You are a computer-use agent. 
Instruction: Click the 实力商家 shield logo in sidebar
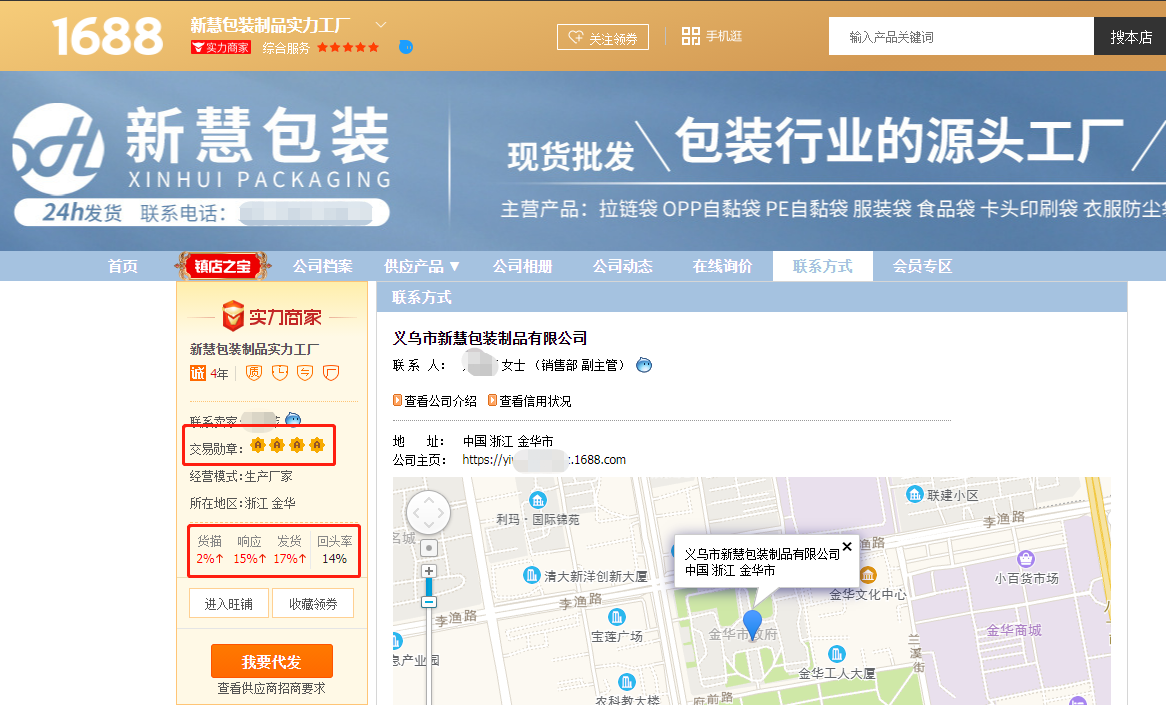point(233,316)
